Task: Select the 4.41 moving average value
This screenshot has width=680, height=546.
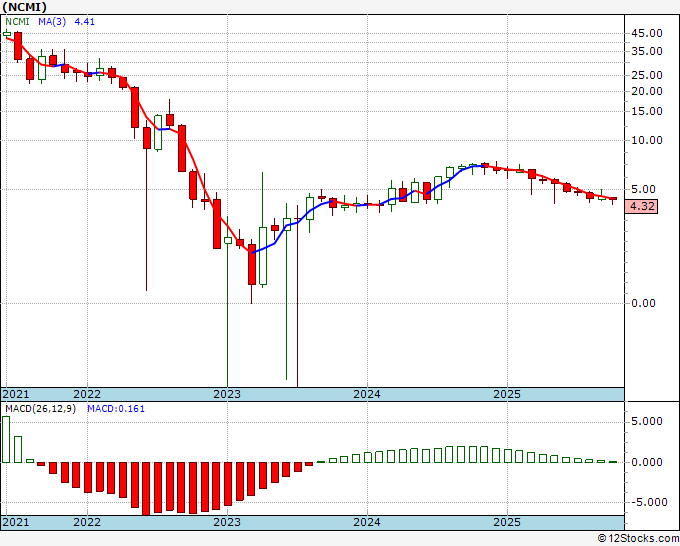Action: [85, 22]
